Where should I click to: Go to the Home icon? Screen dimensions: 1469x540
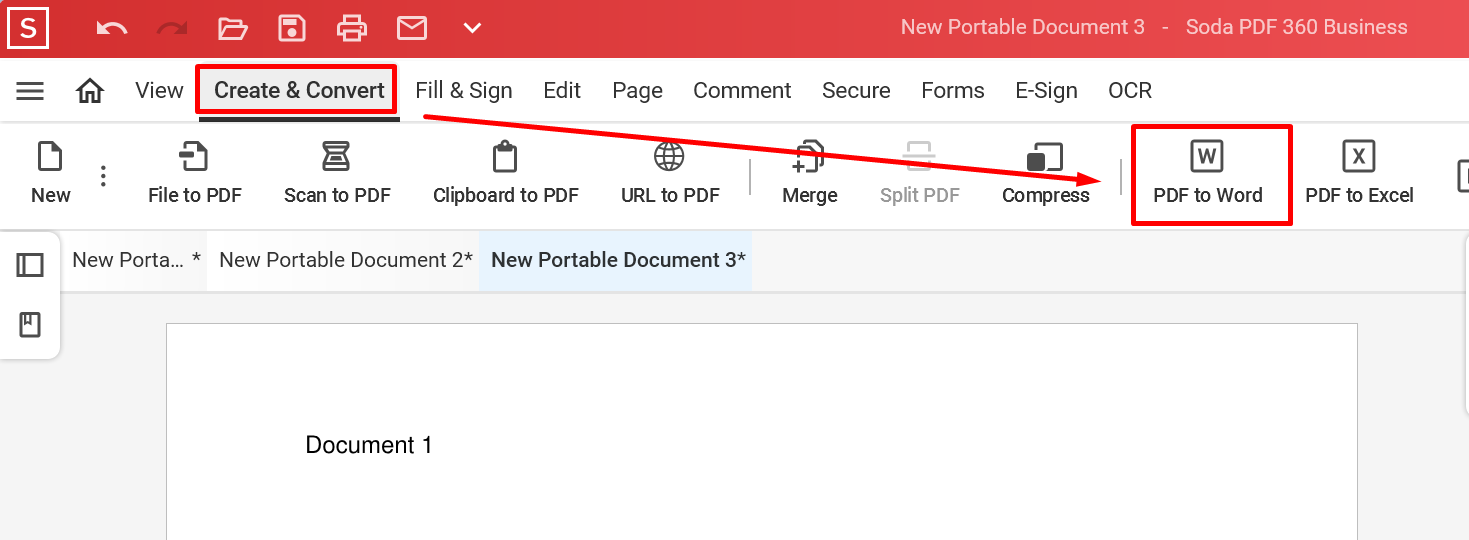[90, 91]
